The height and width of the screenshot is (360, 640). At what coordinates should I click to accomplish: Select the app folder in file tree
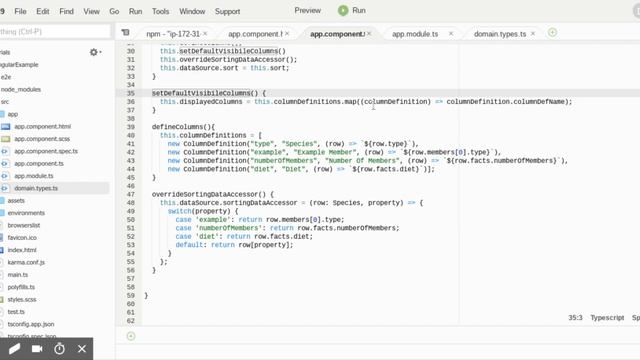13,114
